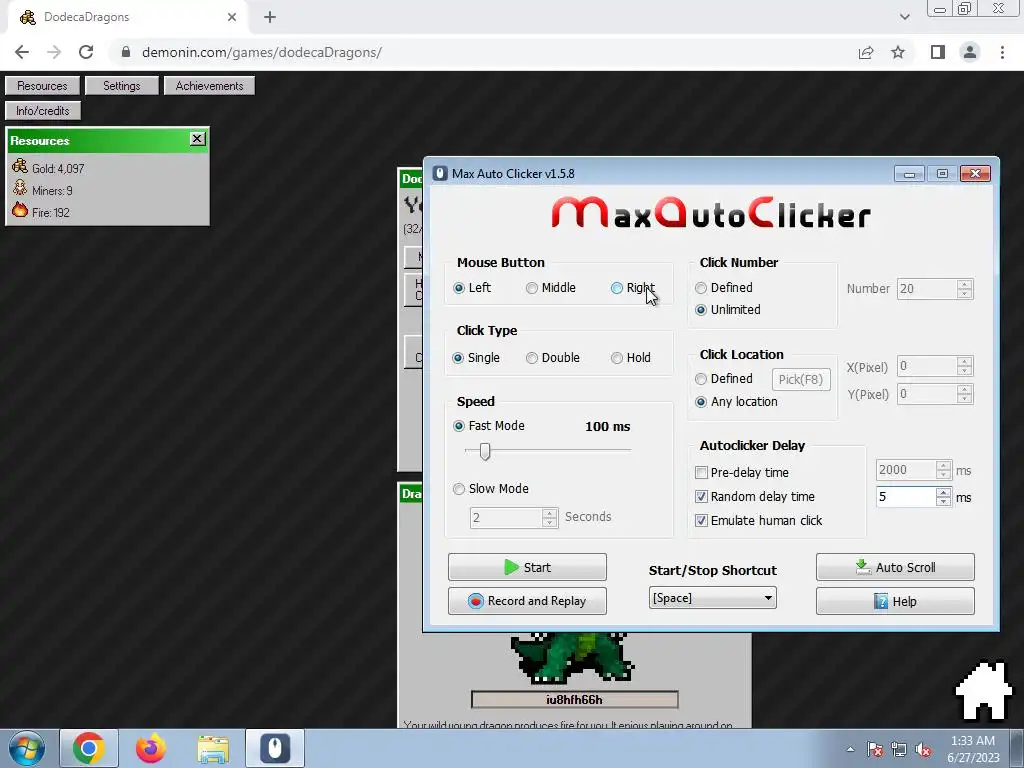
Task: Close the Resources panel
Action: pyautogui.click(x=197, y=138)
